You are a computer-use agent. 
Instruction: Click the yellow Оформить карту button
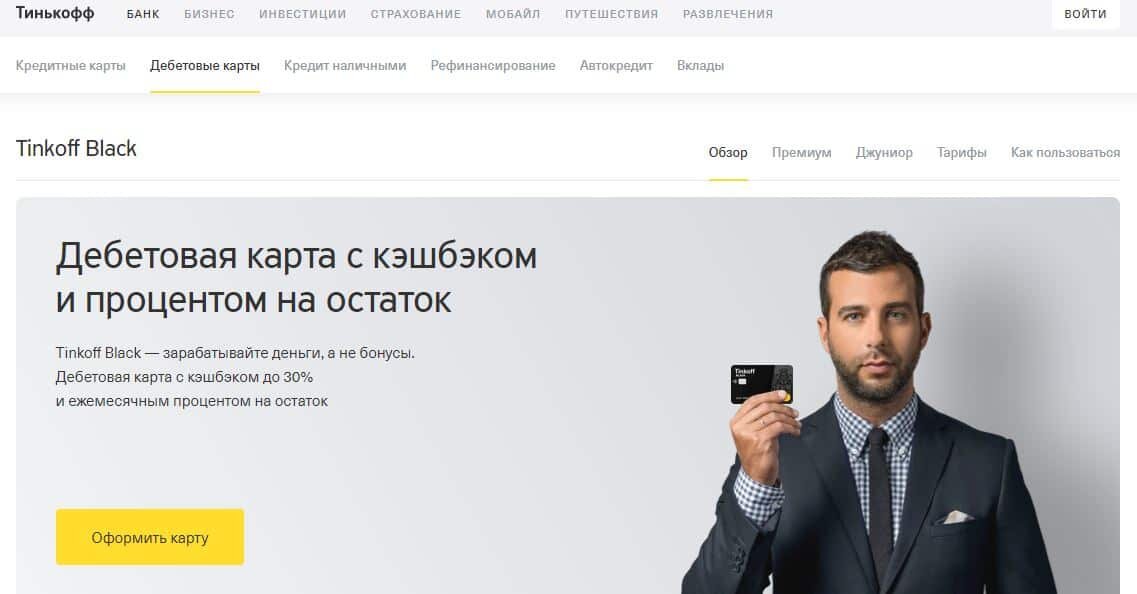(x=150, y=537)
